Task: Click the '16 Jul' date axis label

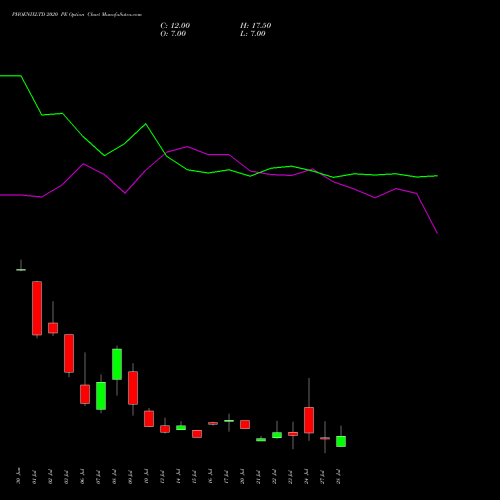Action: [x=210, y=477]
